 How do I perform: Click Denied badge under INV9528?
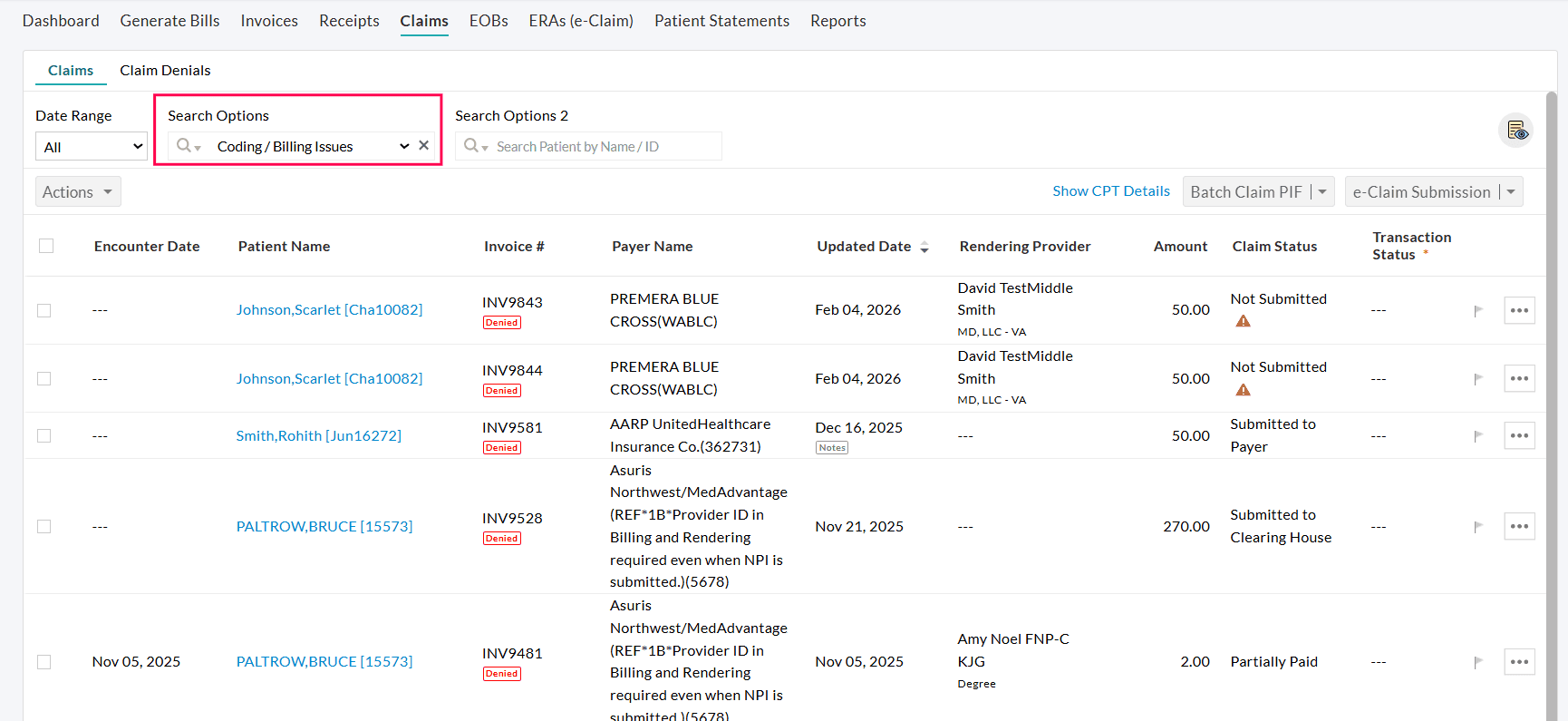click(x=502, y=539)
